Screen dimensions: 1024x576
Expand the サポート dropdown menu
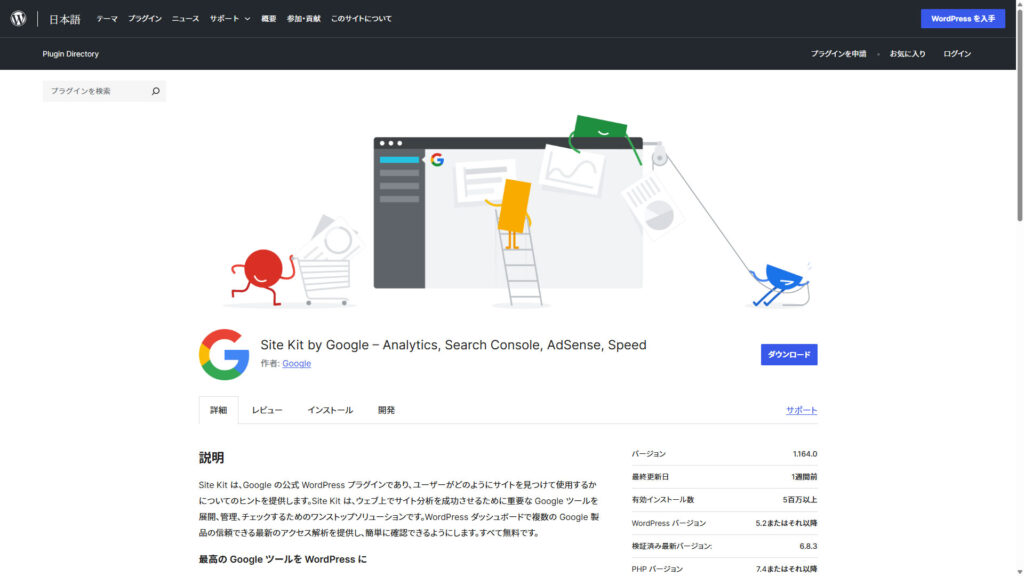230,19
